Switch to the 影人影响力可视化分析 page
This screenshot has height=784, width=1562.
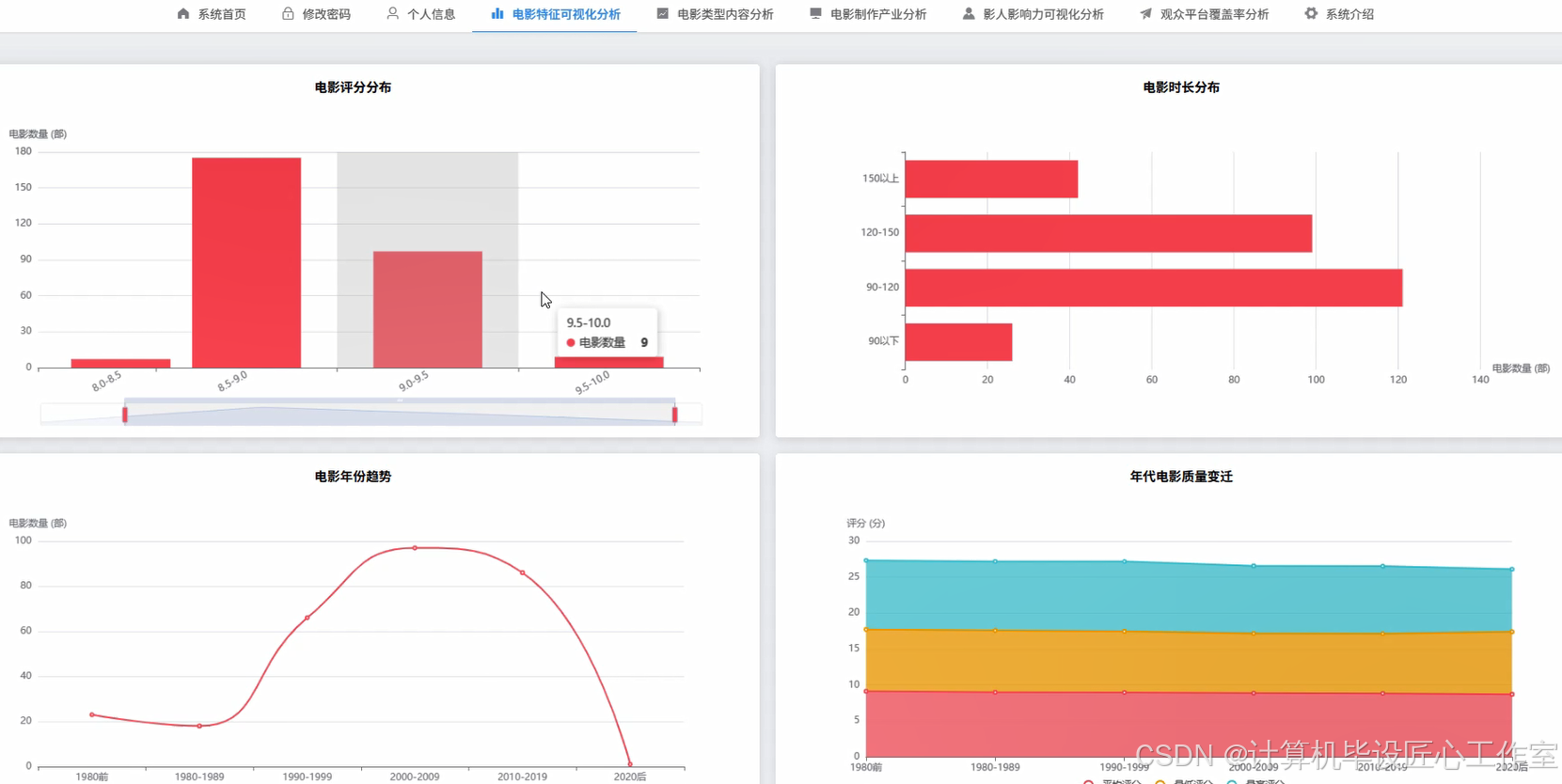pyautogui.click(x=1033, y=14)
